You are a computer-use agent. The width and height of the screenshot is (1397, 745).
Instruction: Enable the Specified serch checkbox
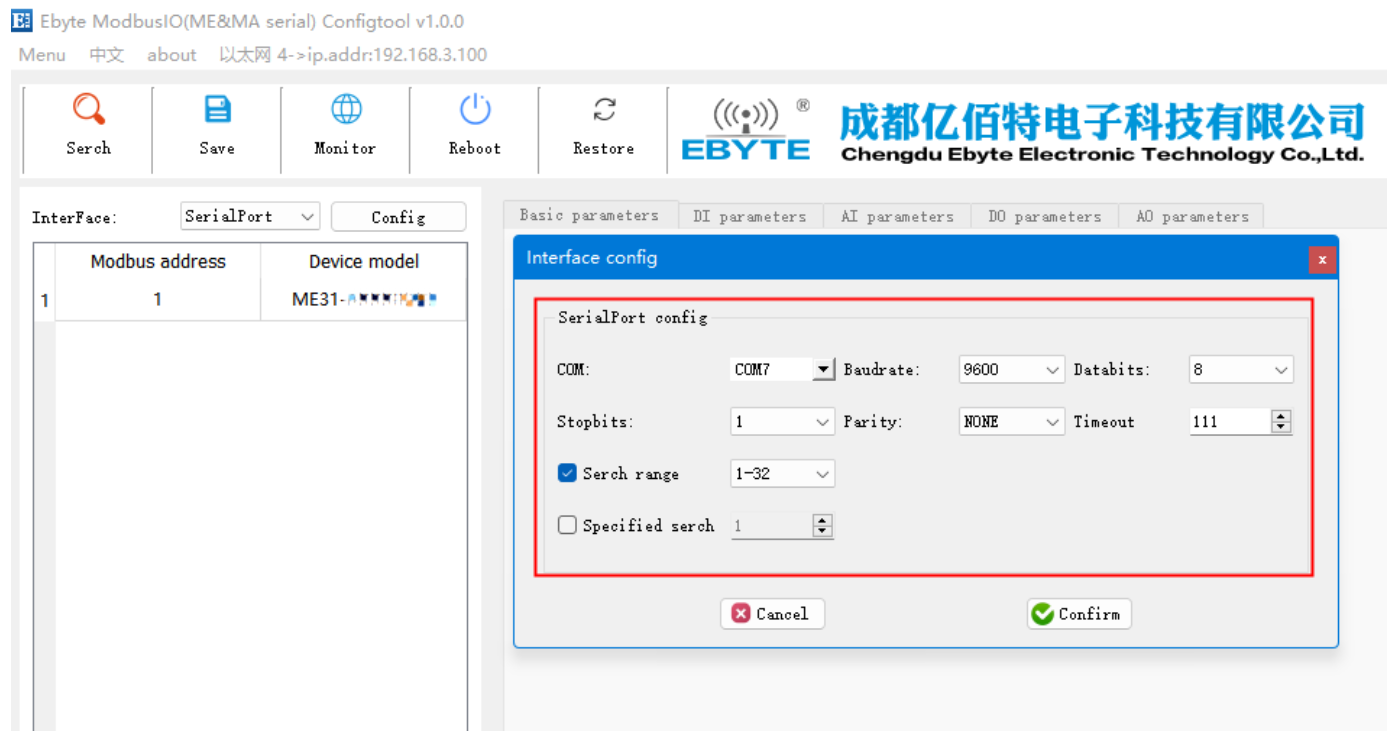point(567,525)
